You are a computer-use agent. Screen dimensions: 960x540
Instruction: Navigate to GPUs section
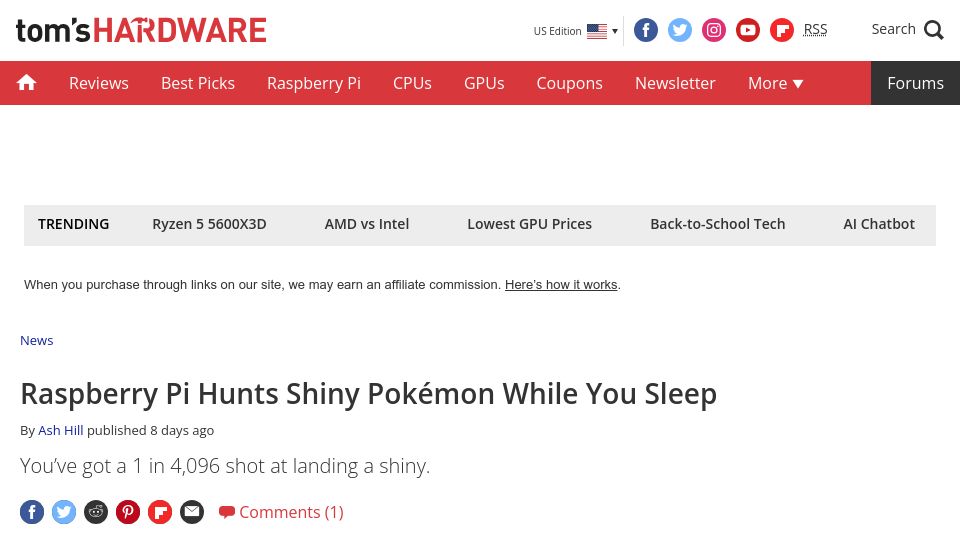coord(484,83)
